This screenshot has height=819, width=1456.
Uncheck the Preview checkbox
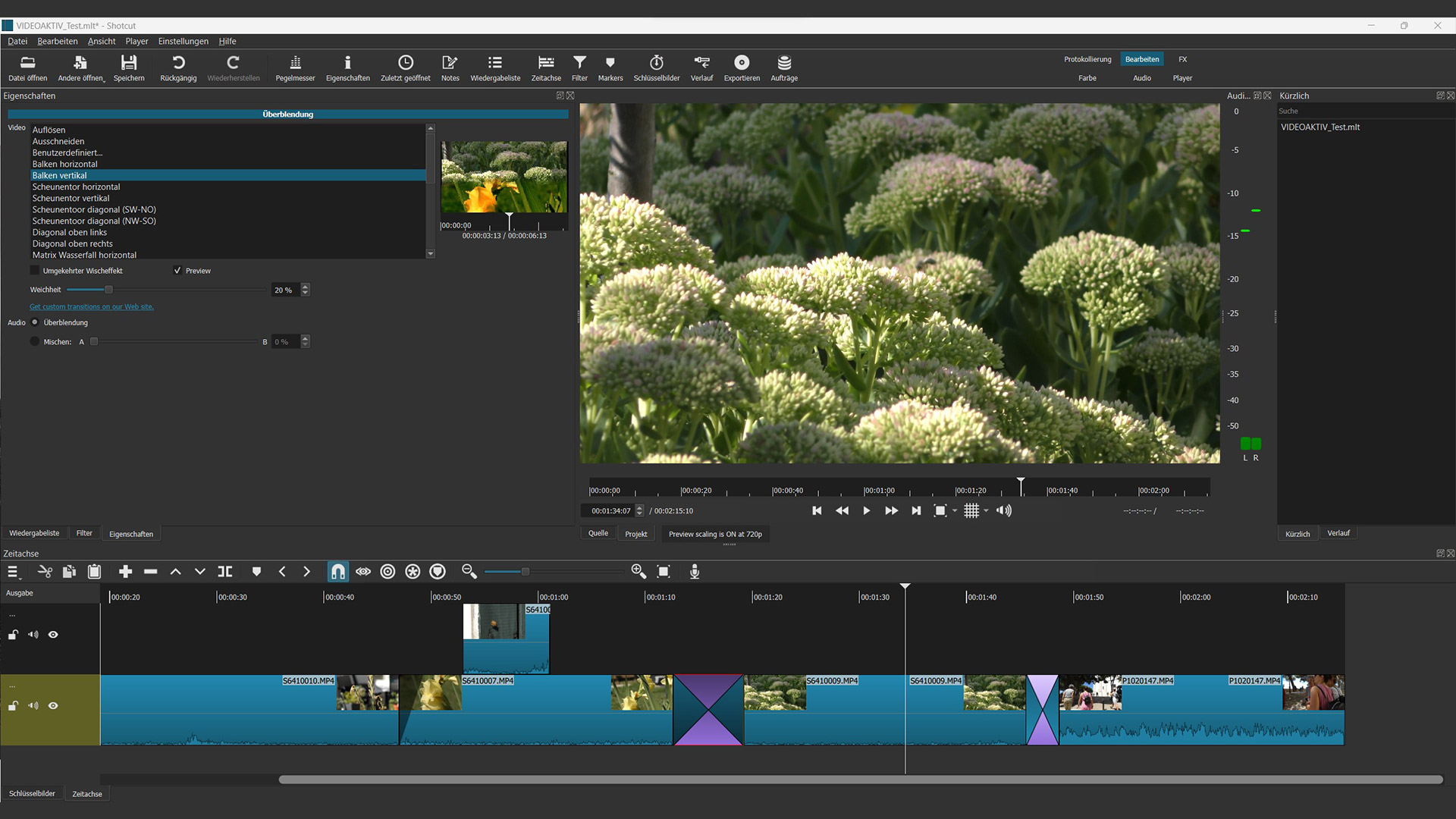pos(177,271)
